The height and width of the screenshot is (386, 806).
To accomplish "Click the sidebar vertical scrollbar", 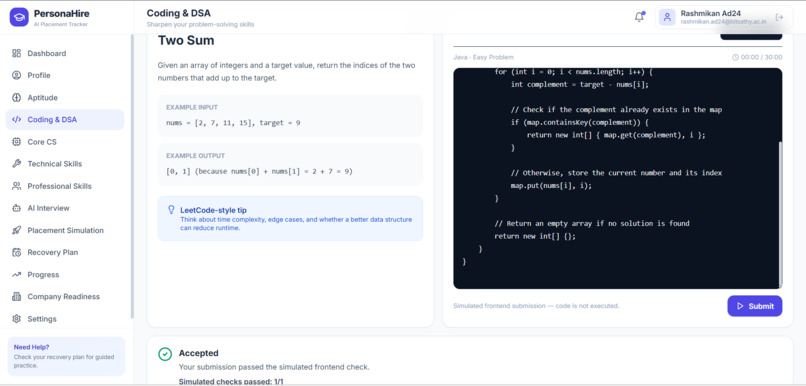I will coord(132,176).
